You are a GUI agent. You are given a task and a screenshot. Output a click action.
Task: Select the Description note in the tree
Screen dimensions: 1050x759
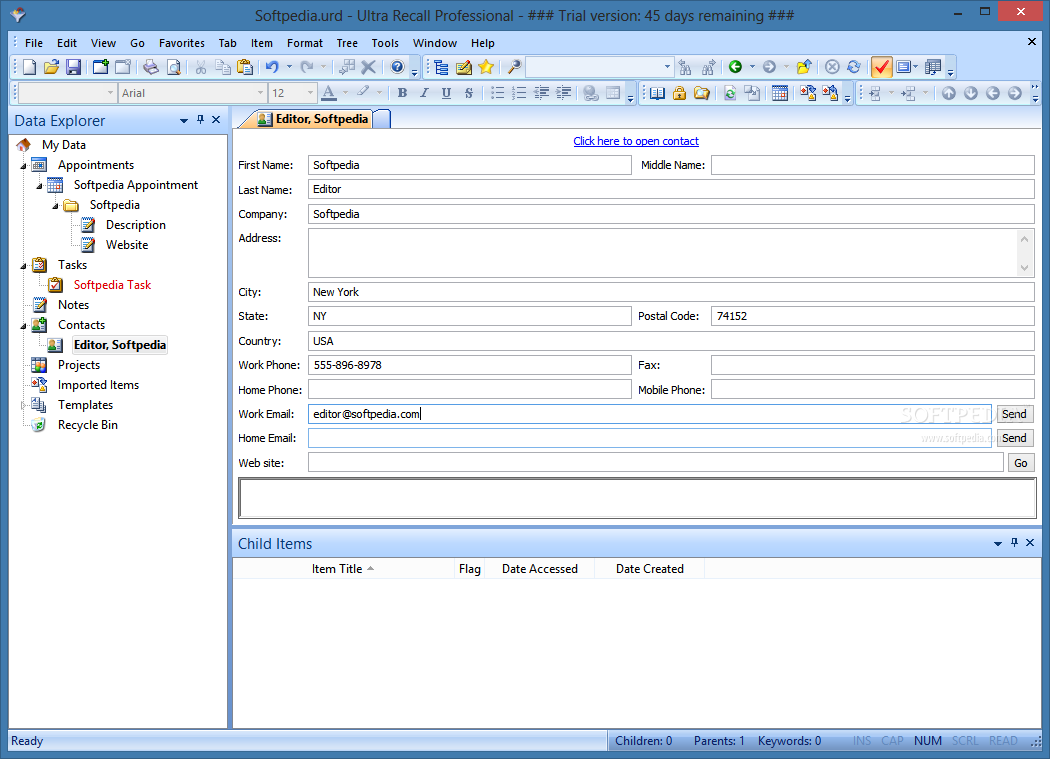coord(135,225)
